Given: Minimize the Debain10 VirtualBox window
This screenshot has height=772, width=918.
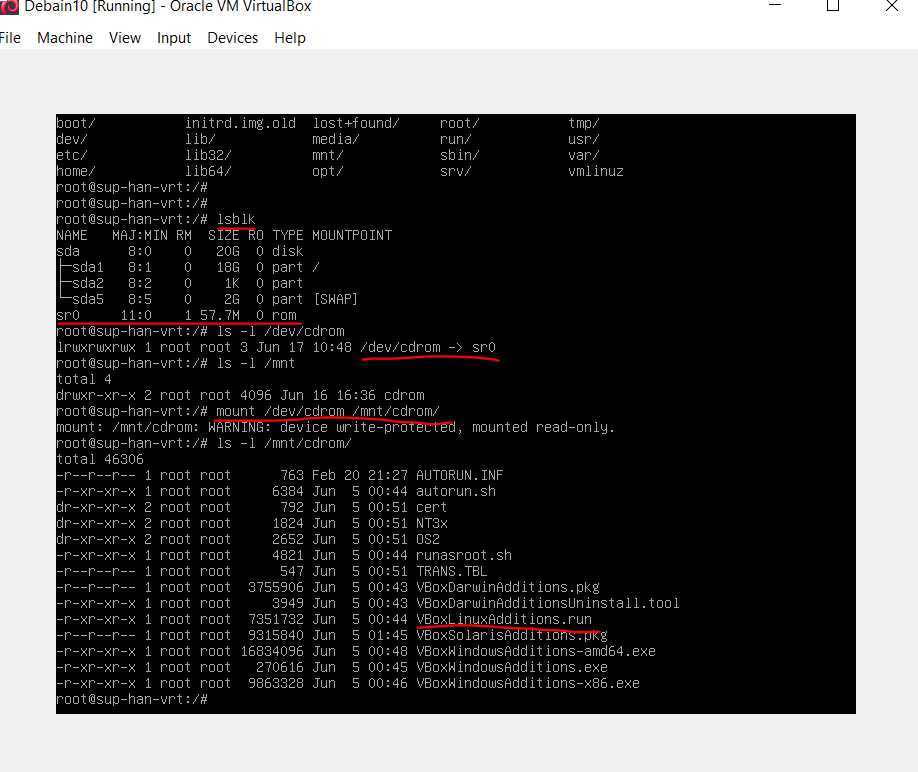Looking at the screenshot, I should 775,5.
